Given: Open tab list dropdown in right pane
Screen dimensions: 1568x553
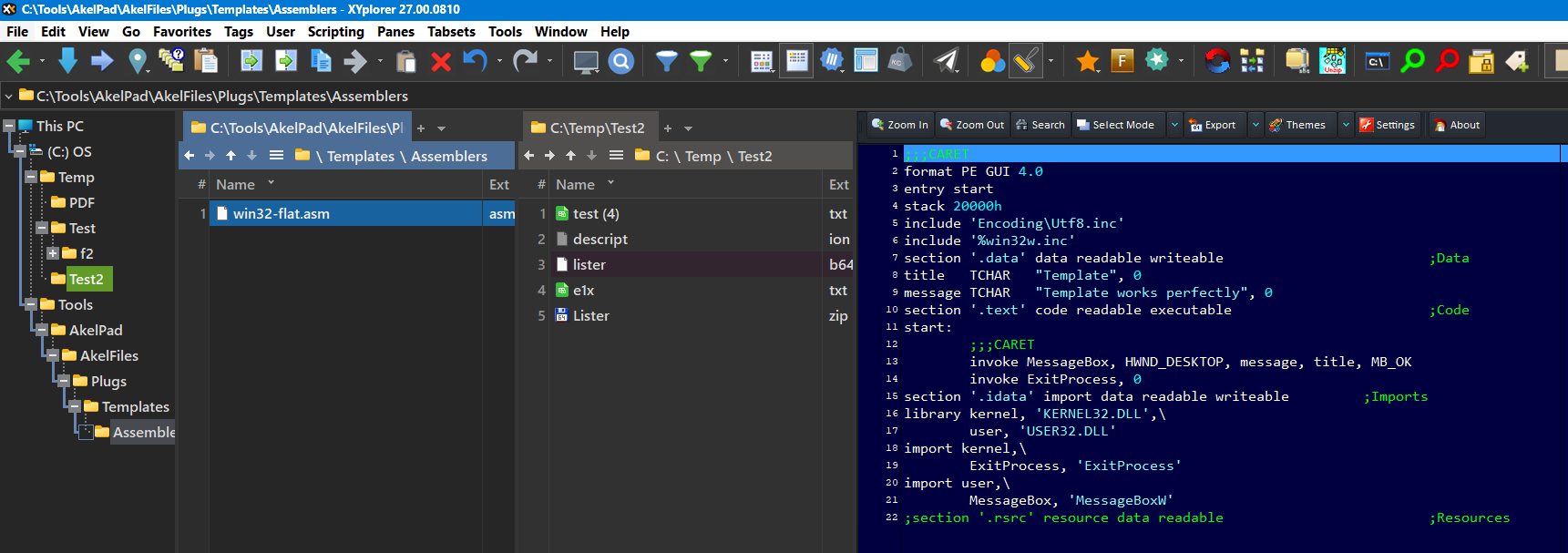Looking at the screenshot, I should [688, 128].
